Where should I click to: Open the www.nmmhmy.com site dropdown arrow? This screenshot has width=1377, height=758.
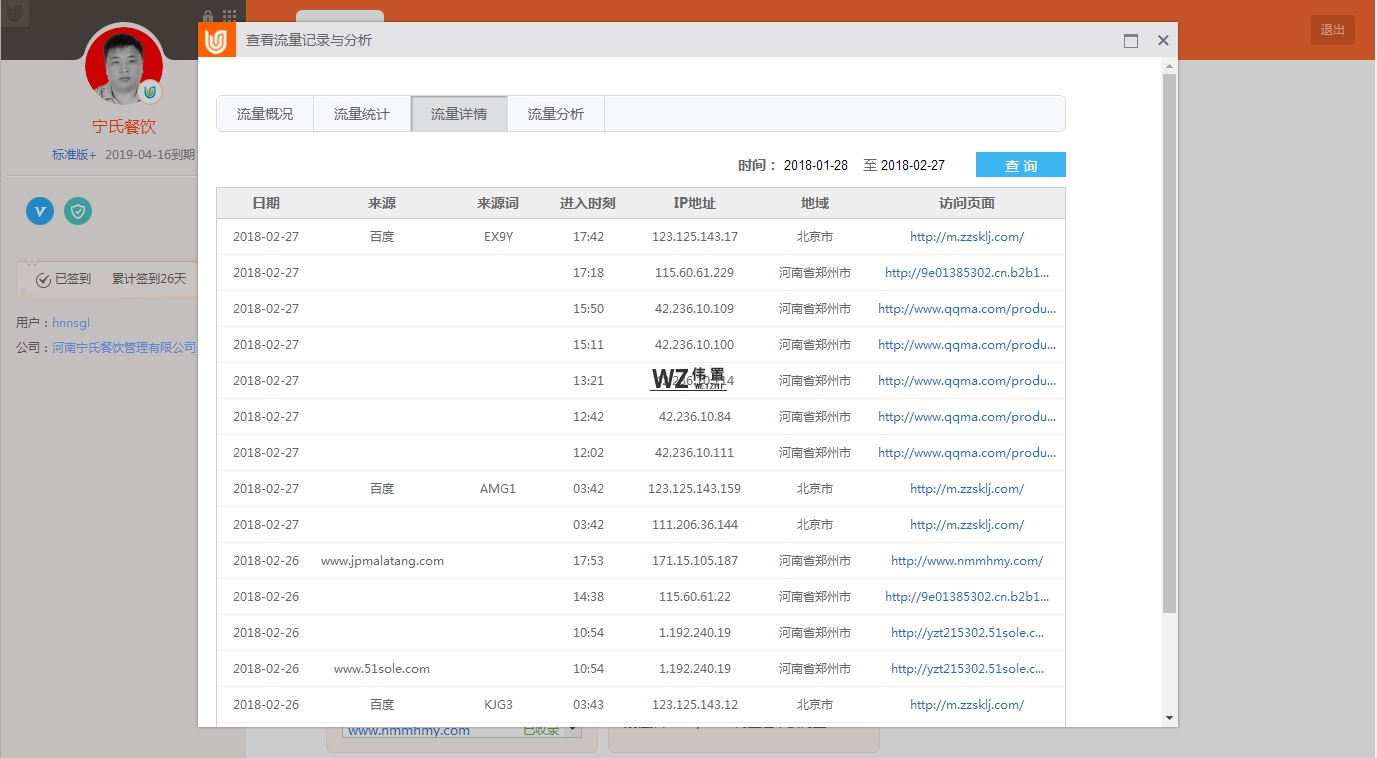574,731
